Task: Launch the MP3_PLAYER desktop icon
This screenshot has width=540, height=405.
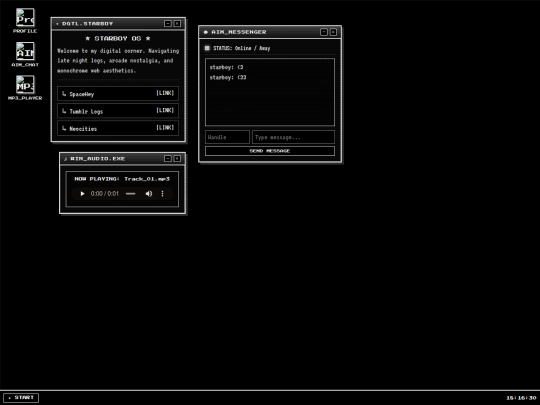Action: point(25,88)
